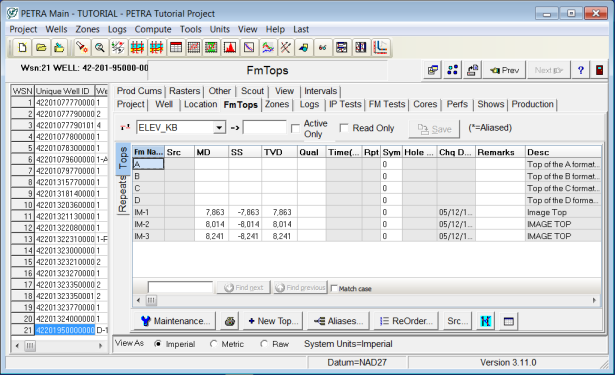
Task: Click the New Top button
Action: click(x=273, y=321)
